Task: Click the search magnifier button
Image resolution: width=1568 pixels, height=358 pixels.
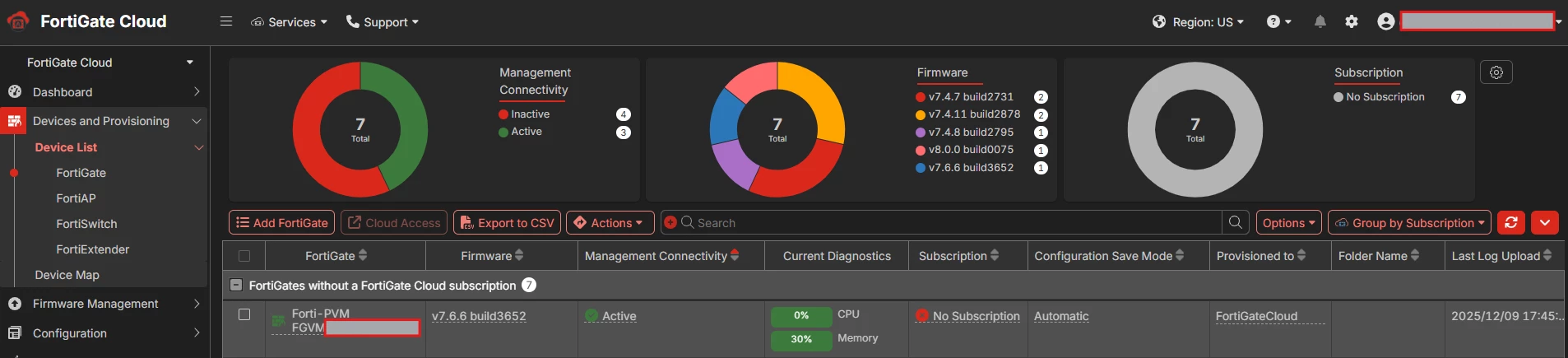Action: (x=1236, y=222)
